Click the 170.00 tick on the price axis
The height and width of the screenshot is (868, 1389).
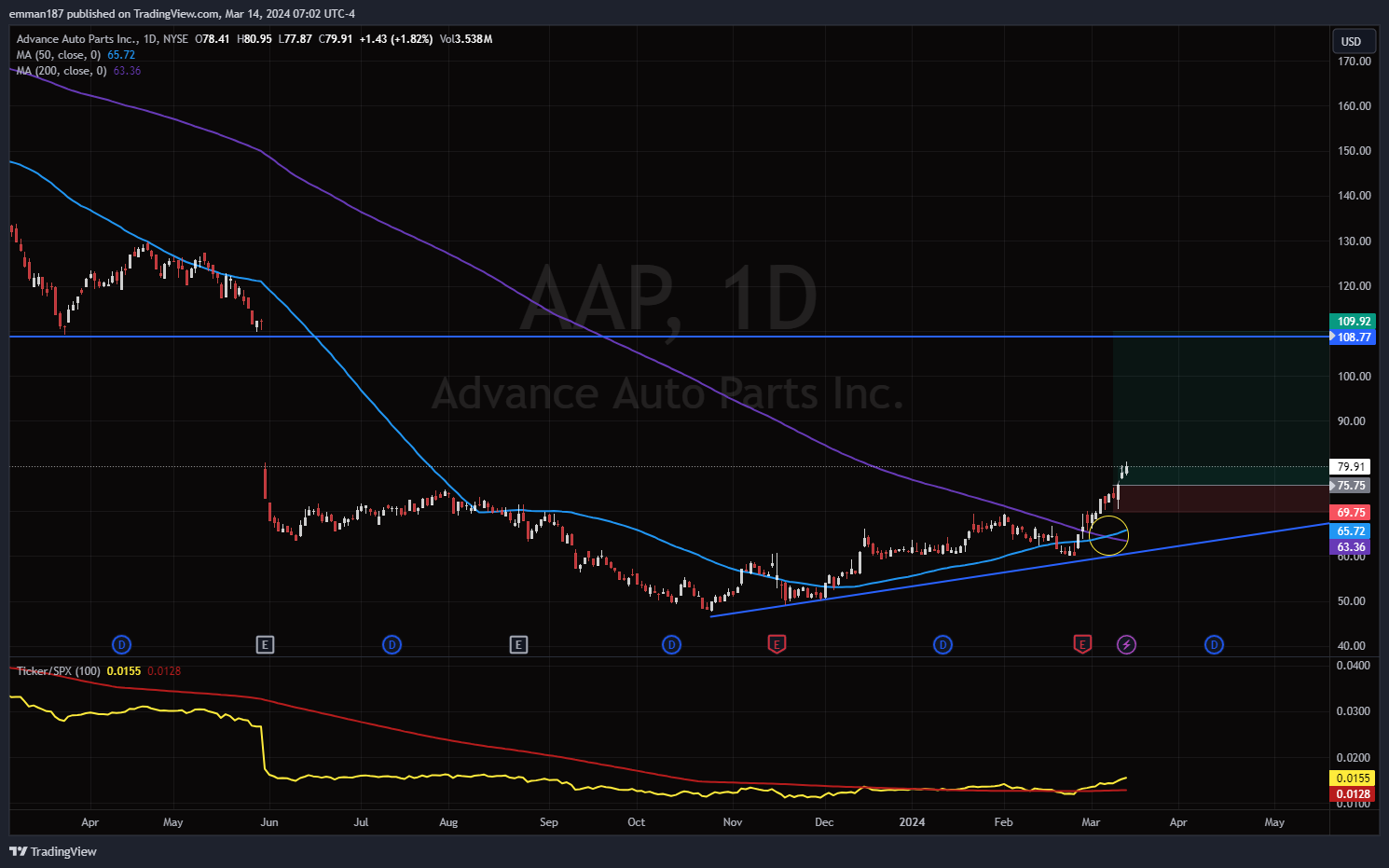point(1354,62)
